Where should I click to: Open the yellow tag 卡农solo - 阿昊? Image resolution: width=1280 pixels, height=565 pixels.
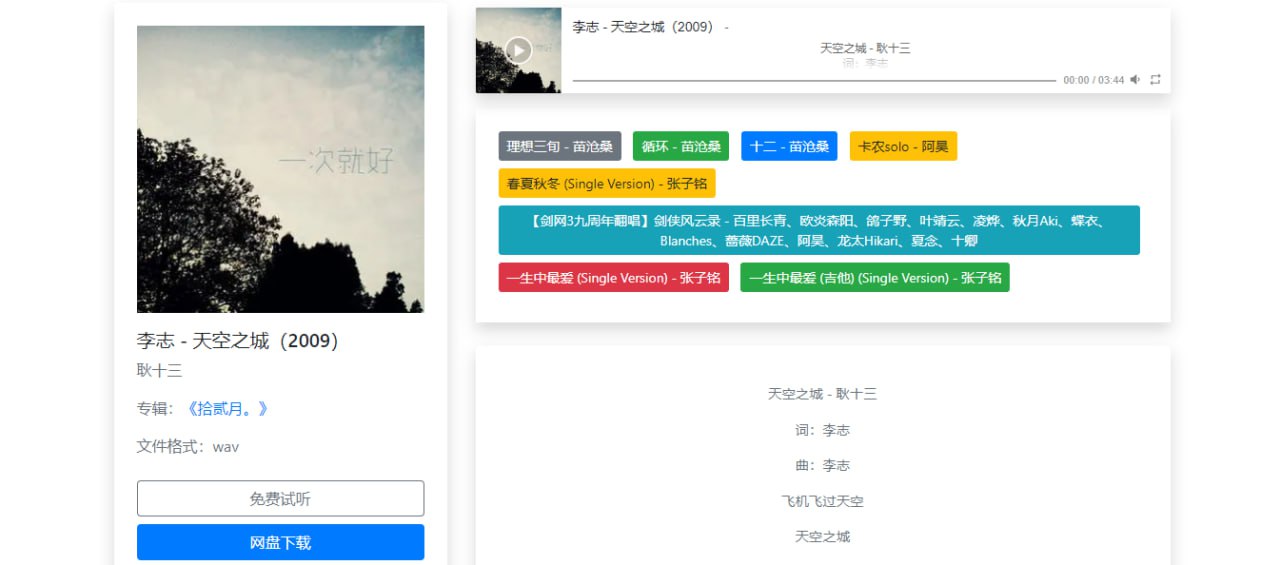[x=903, y=146]
